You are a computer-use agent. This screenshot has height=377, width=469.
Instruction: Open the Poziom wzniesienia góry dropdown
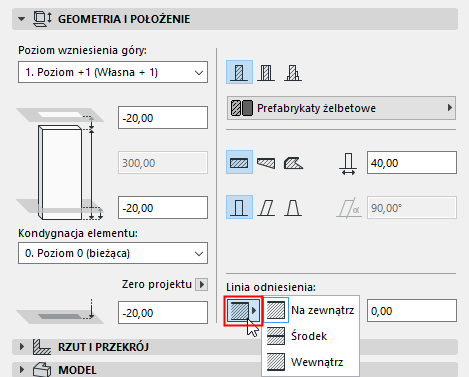pos(113,72)
